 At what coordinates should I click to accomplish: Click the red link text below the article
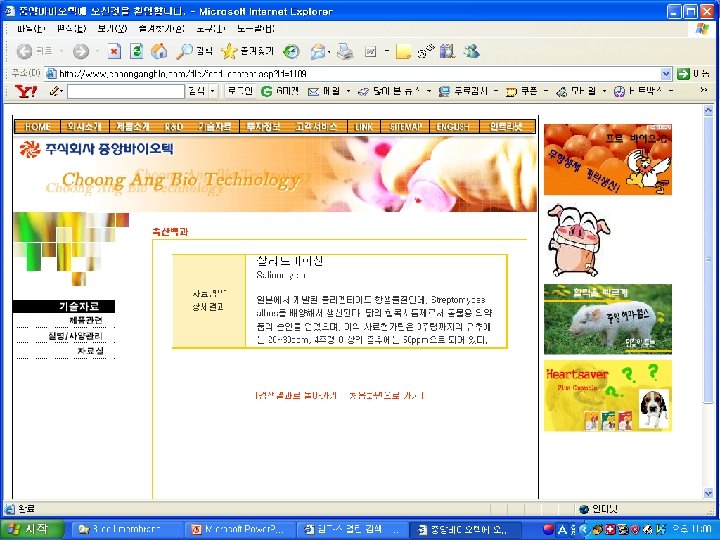point(340,395)
